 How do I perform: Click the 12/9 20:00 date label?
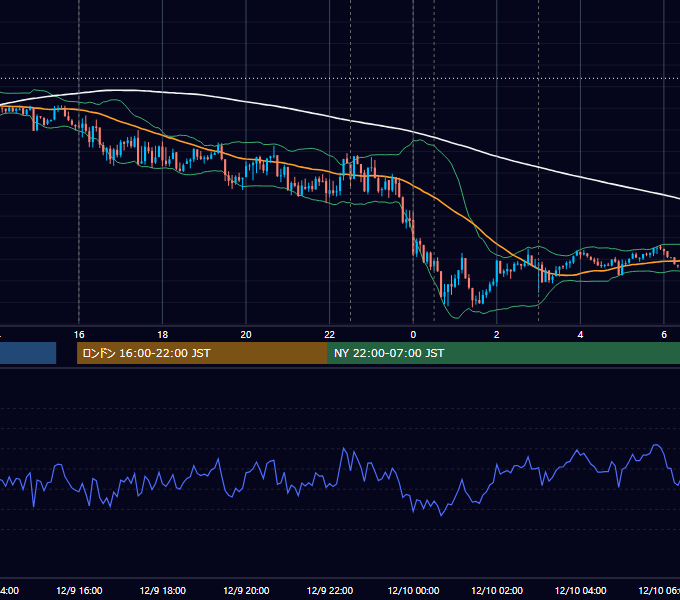pyautogui.click(x=246, y=590)
